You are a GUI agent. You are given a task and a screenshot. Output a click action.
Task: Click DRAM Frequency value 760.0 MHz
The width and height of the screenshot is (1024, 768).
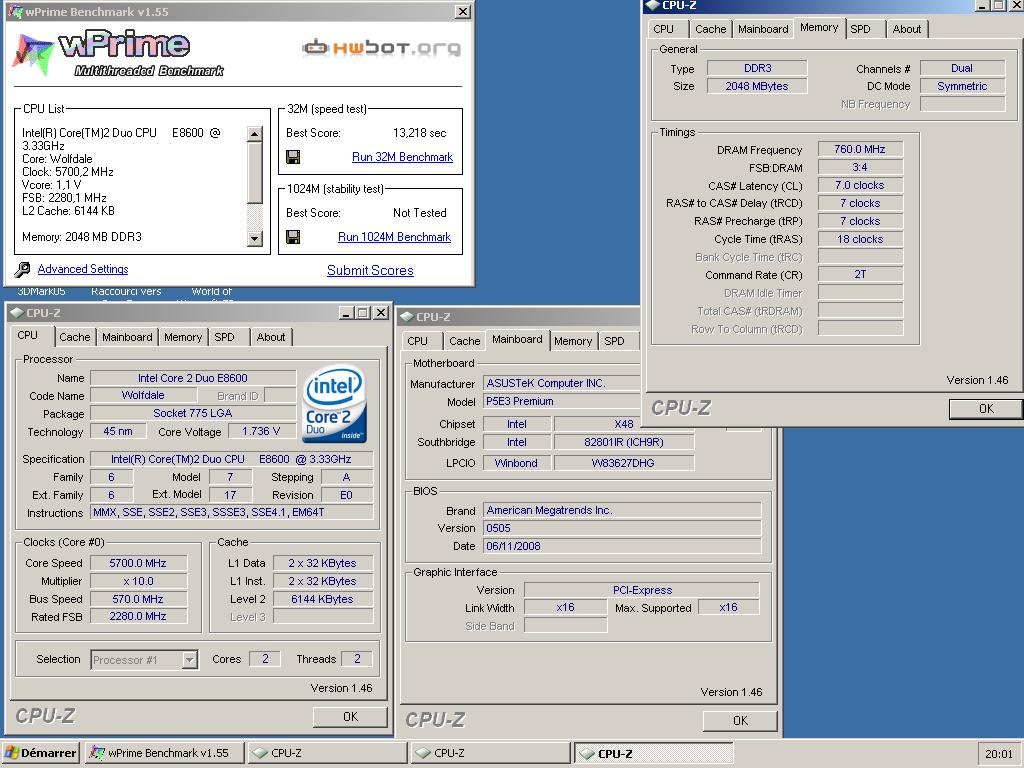(x=860, y=150)
